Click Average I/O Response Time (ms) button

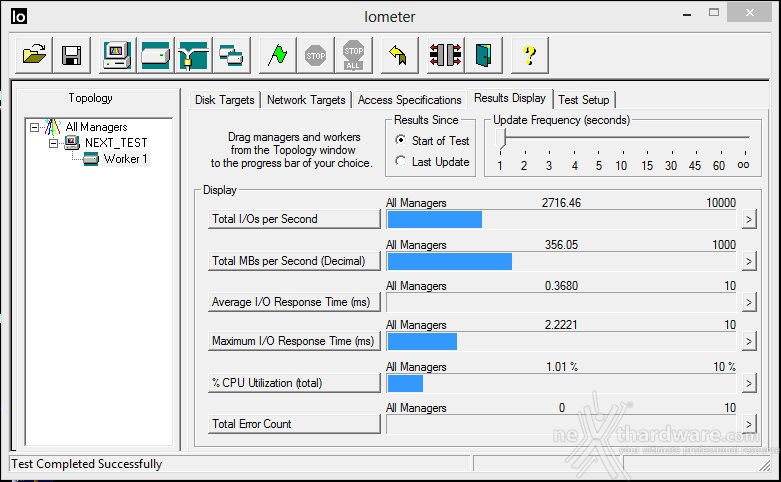click(x=294, y=302)
